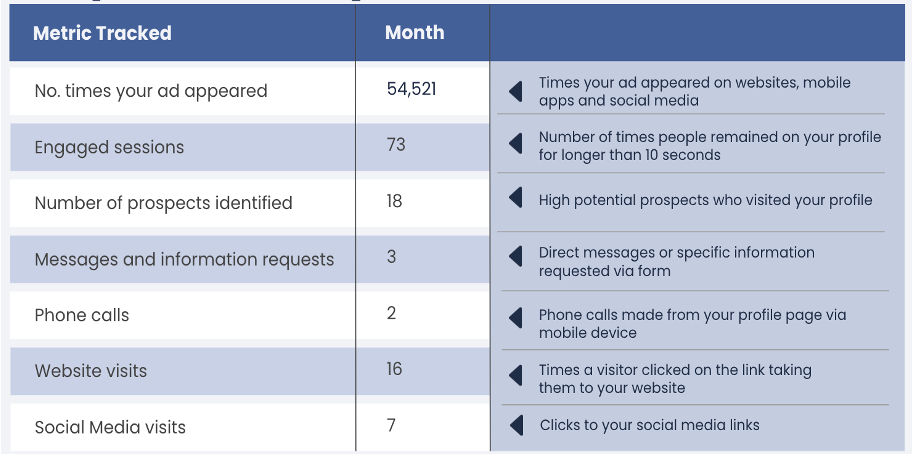Click the Phone calls metric label
The width and height of the screenshot is (912, 454).
point(82,315)
